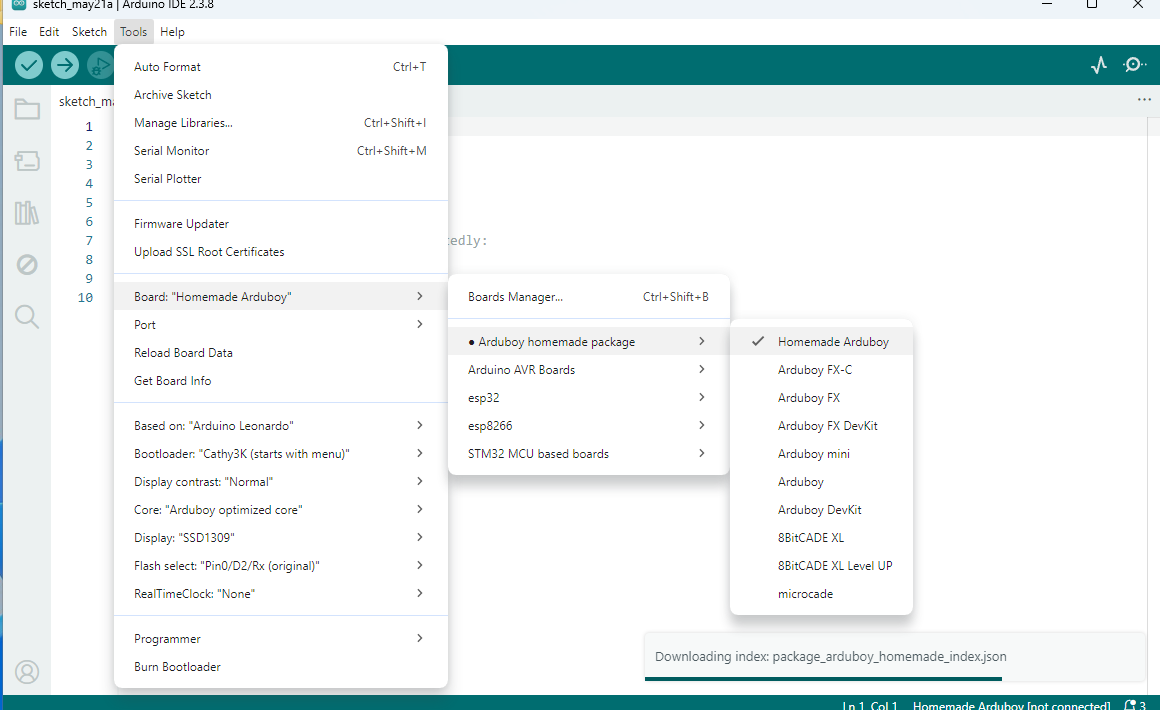1160x710 pixels.
Task: Open the Debug sidebar icon
Action: 27,265
